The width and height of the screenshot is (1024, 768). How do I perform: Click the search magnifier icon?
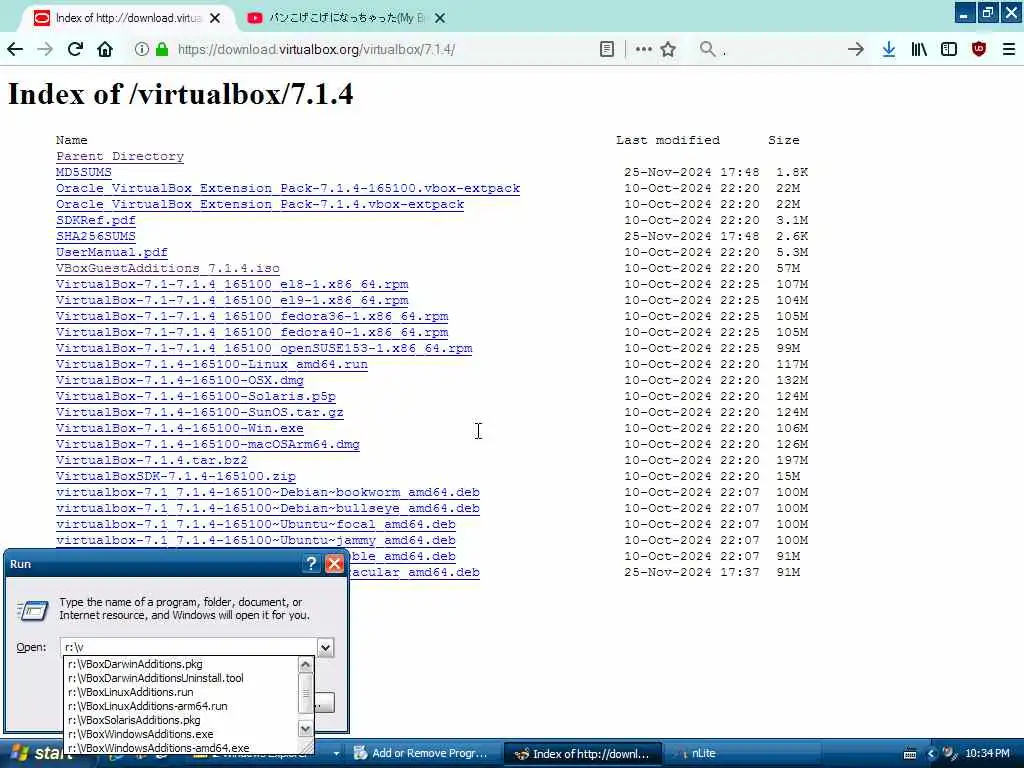pyautogui.click(x=707, y=49)
